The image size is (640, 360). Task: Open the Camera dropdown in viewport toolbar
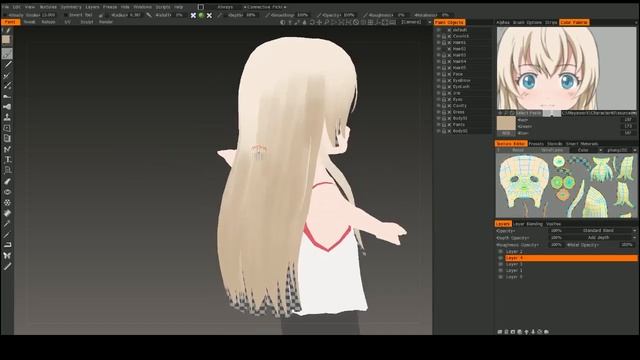(x=416, y=22)
